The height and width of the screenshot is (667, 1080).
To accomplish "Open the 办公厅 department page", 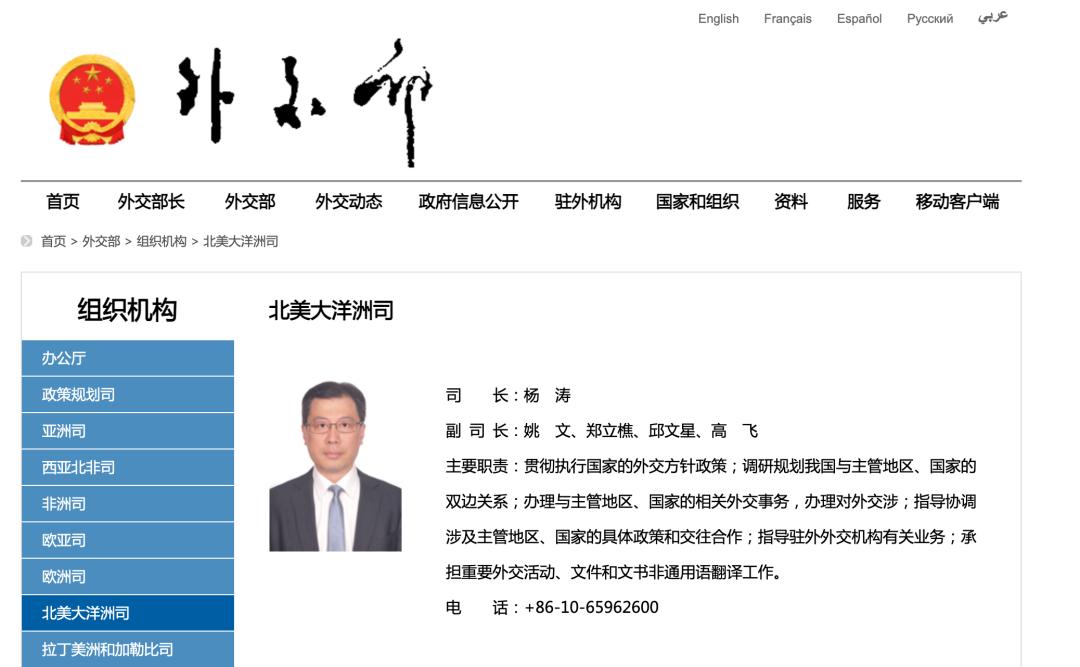I will coord(127,357).
